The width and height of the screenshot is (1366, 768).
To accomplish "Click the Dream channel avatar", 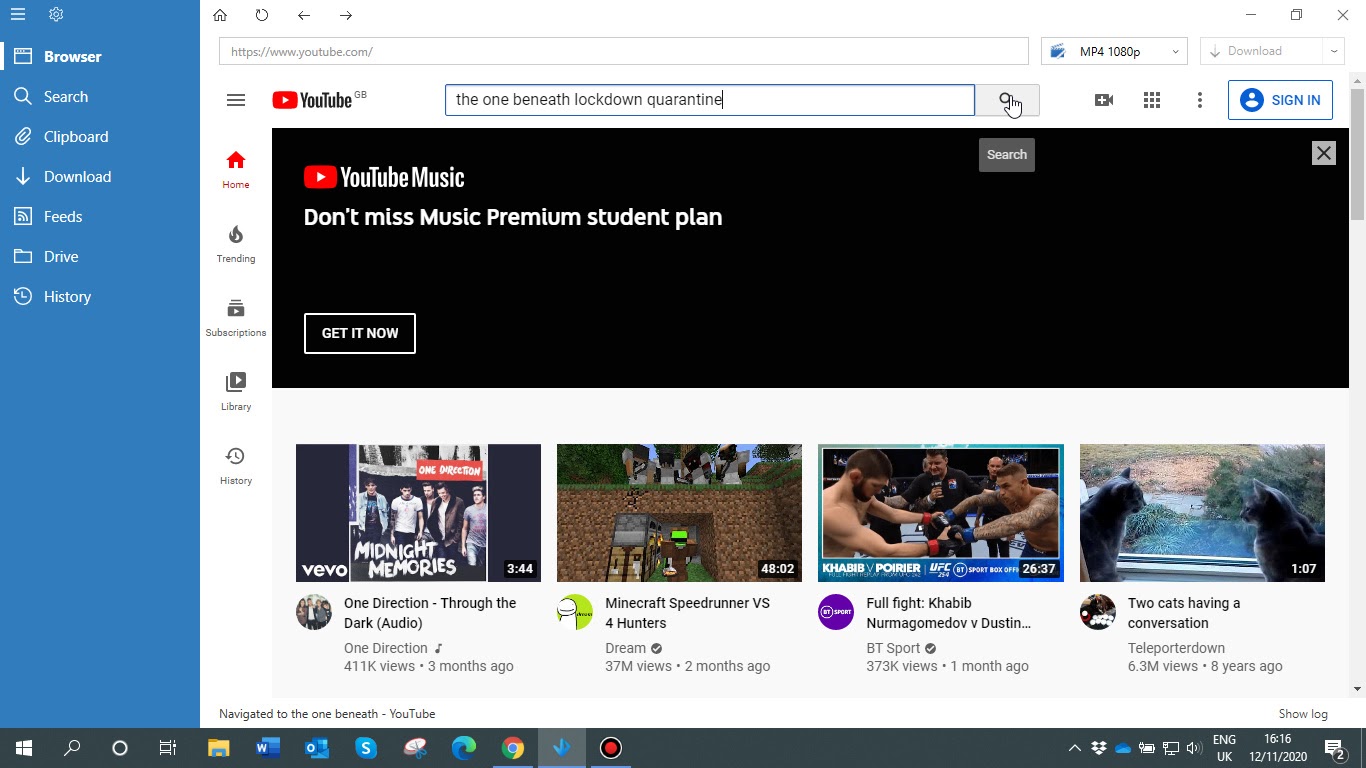I will [575, 612].
